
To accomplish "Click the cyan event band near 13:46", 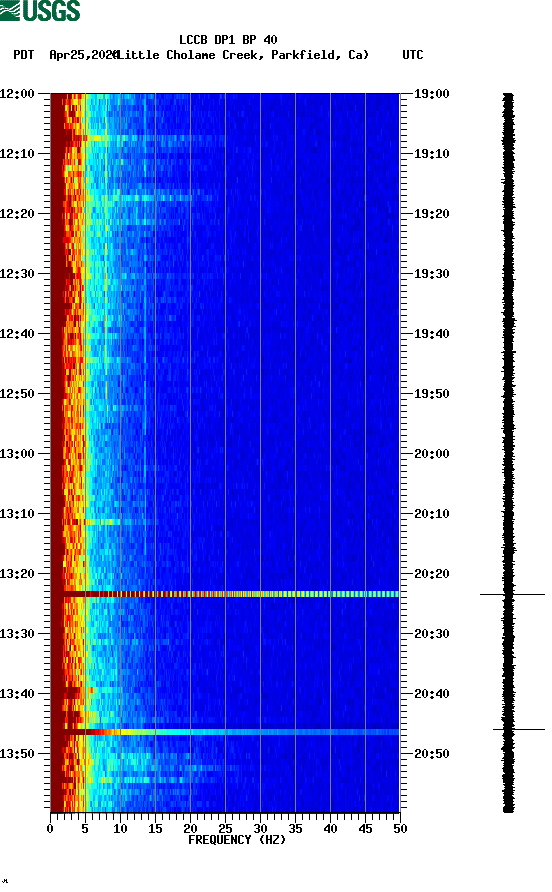I will click(225, 732).
